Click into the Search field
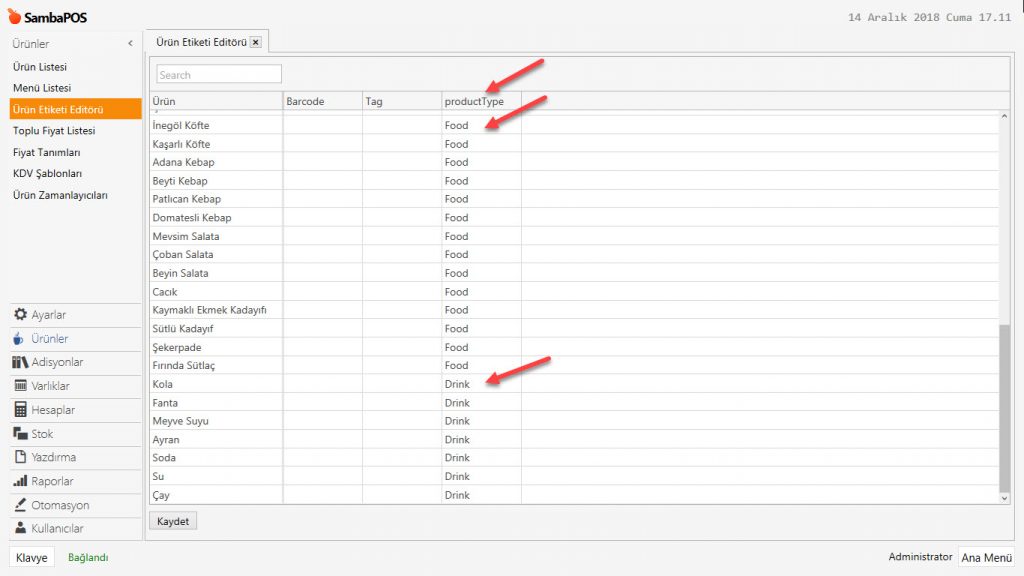 coord(219,75)
